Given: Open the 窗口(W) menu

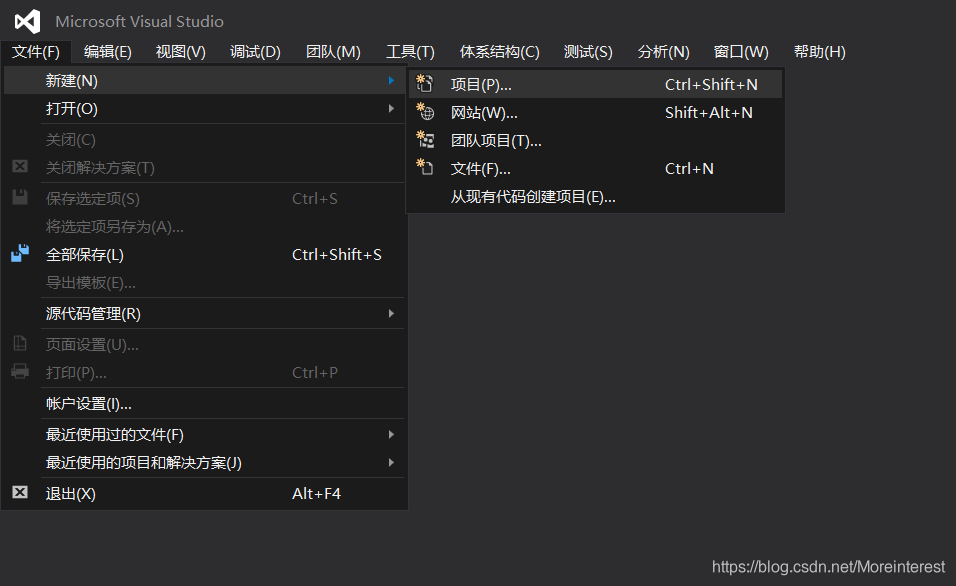Looking at the screenshot, I should 741,52.
